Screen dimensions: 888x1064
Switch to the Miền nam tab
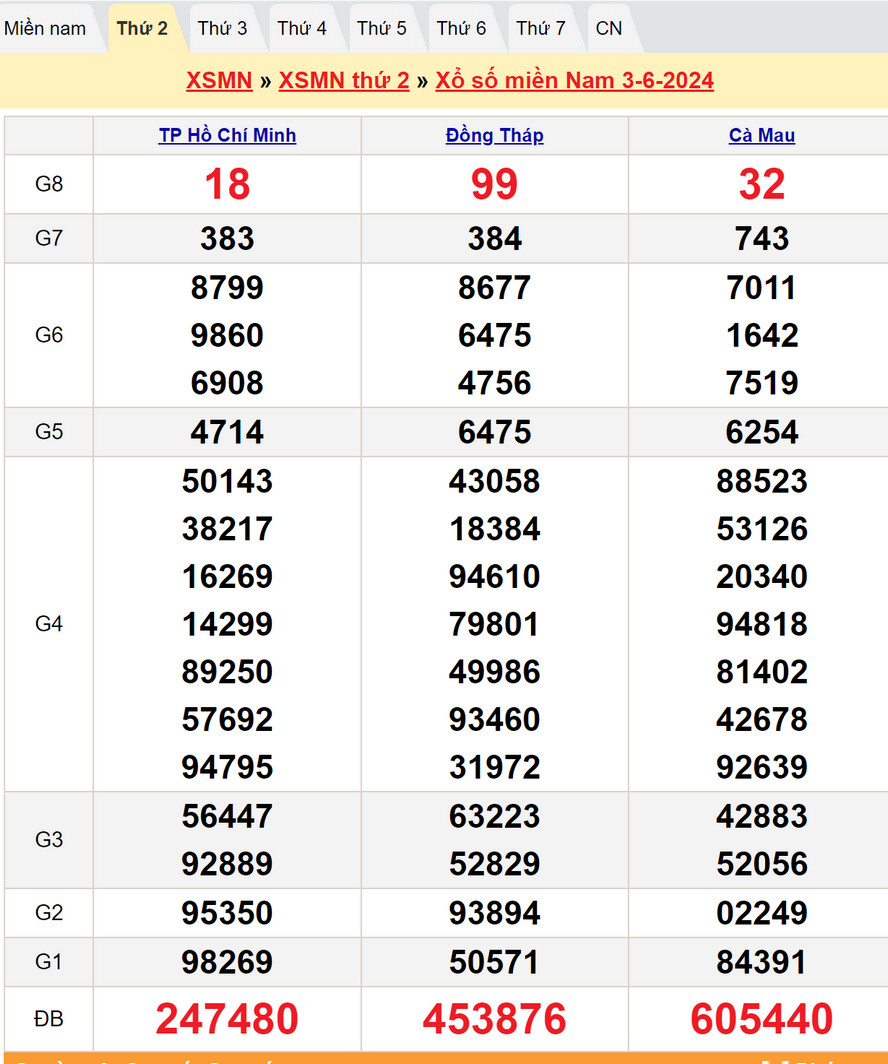point(45,28)
